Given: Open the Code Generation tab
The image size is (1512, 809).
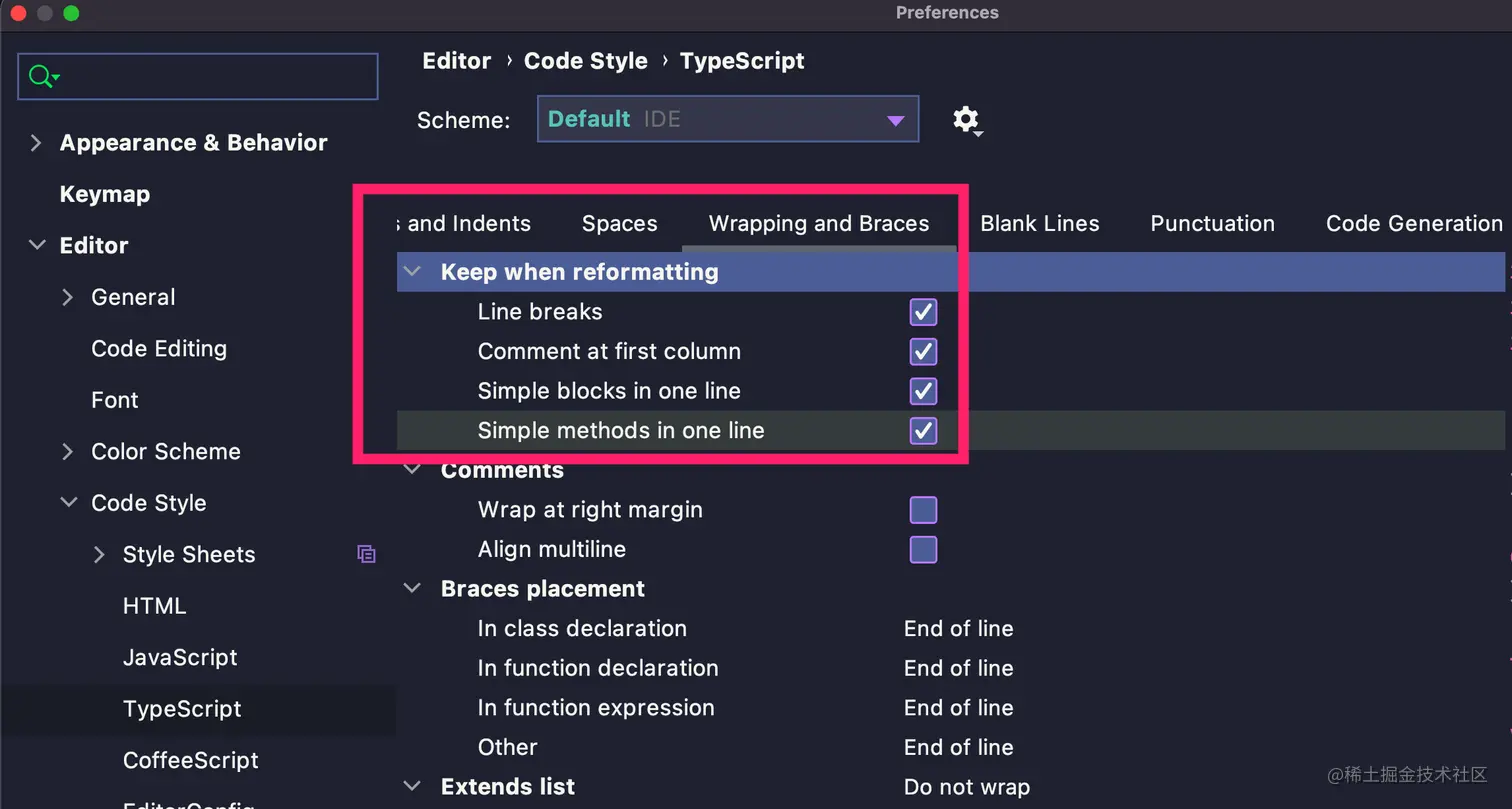Looking at the screenshot, I should [1414, 223].
